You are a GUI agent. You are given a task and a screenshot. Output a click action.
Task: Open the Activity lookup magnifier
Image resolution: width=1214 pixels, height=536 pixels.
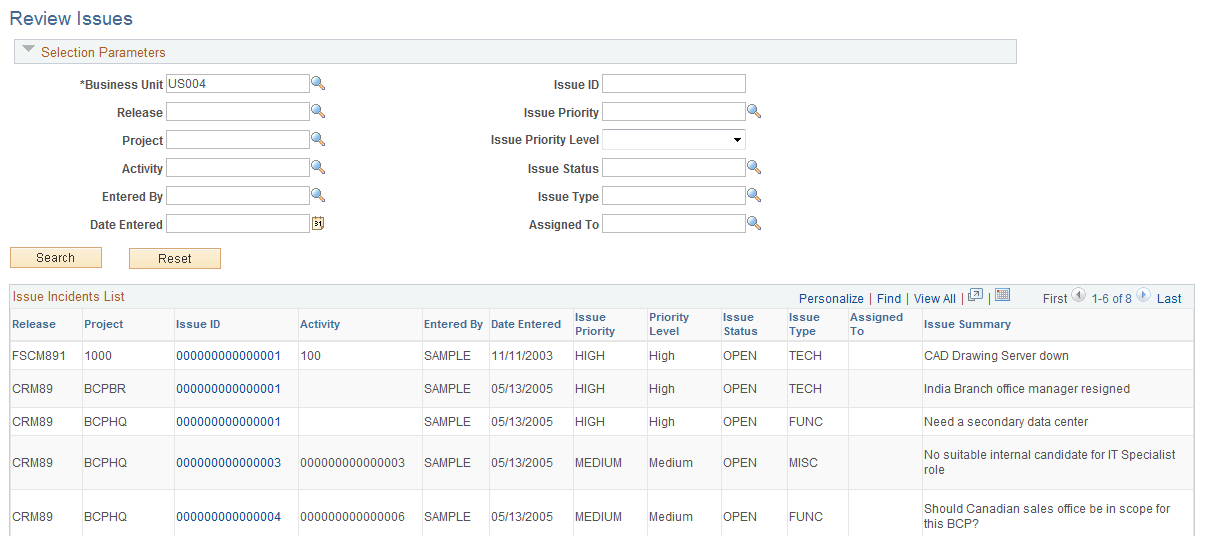[318, 168]
